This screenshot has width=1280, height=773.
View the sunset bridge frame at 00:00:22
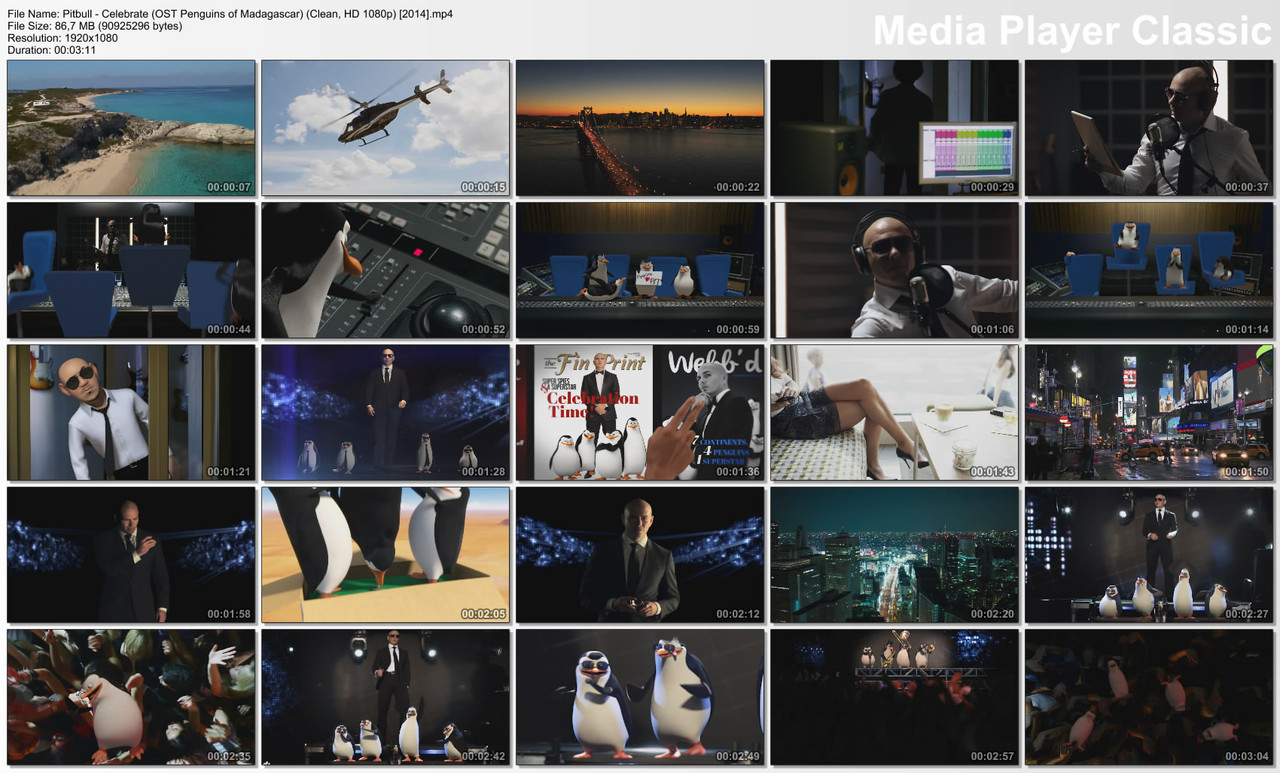(x=640, y=127)
